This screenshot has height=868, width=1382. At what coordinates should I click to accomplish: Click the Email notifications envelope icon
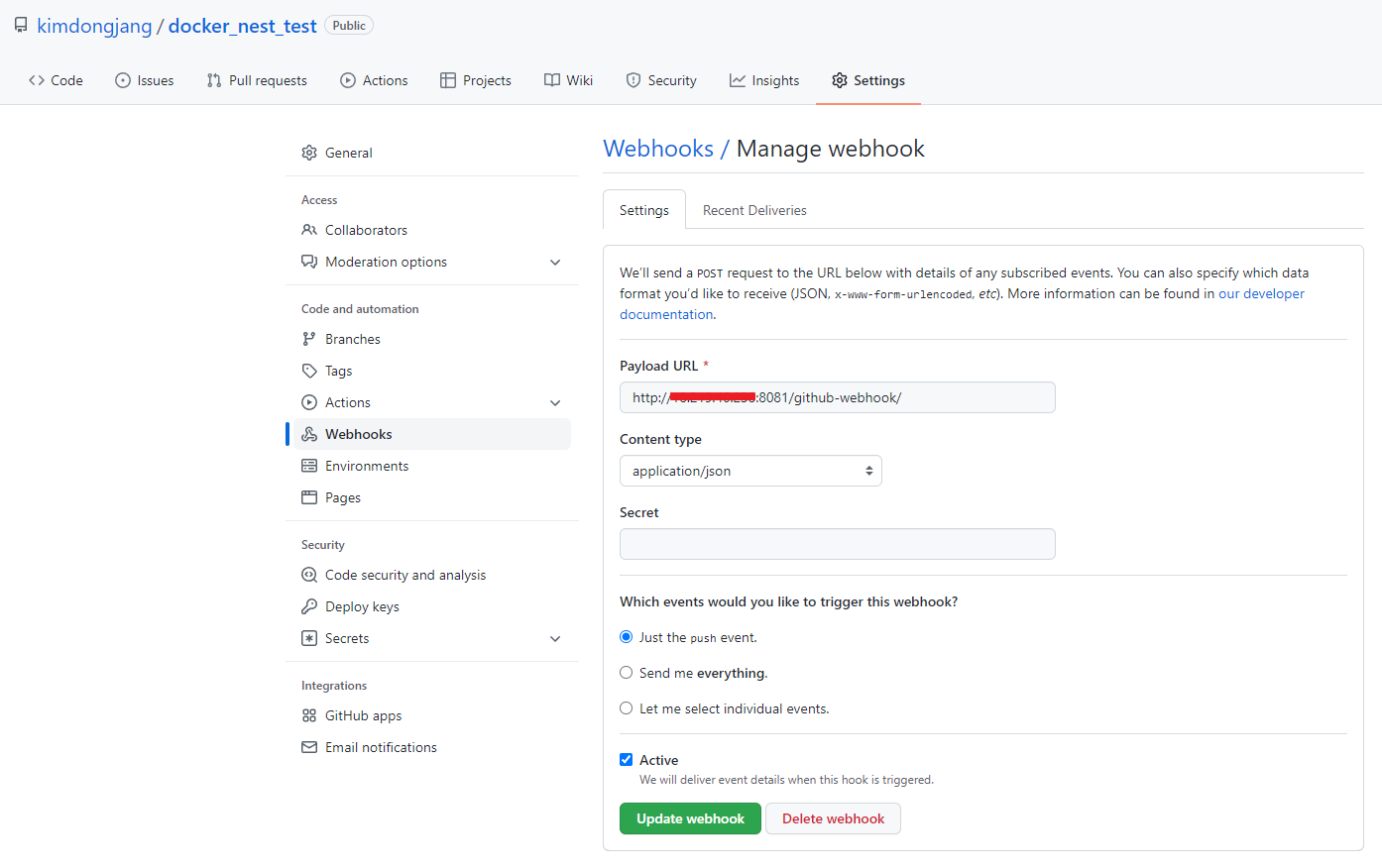pyautogui.click(x=309, y=747)
